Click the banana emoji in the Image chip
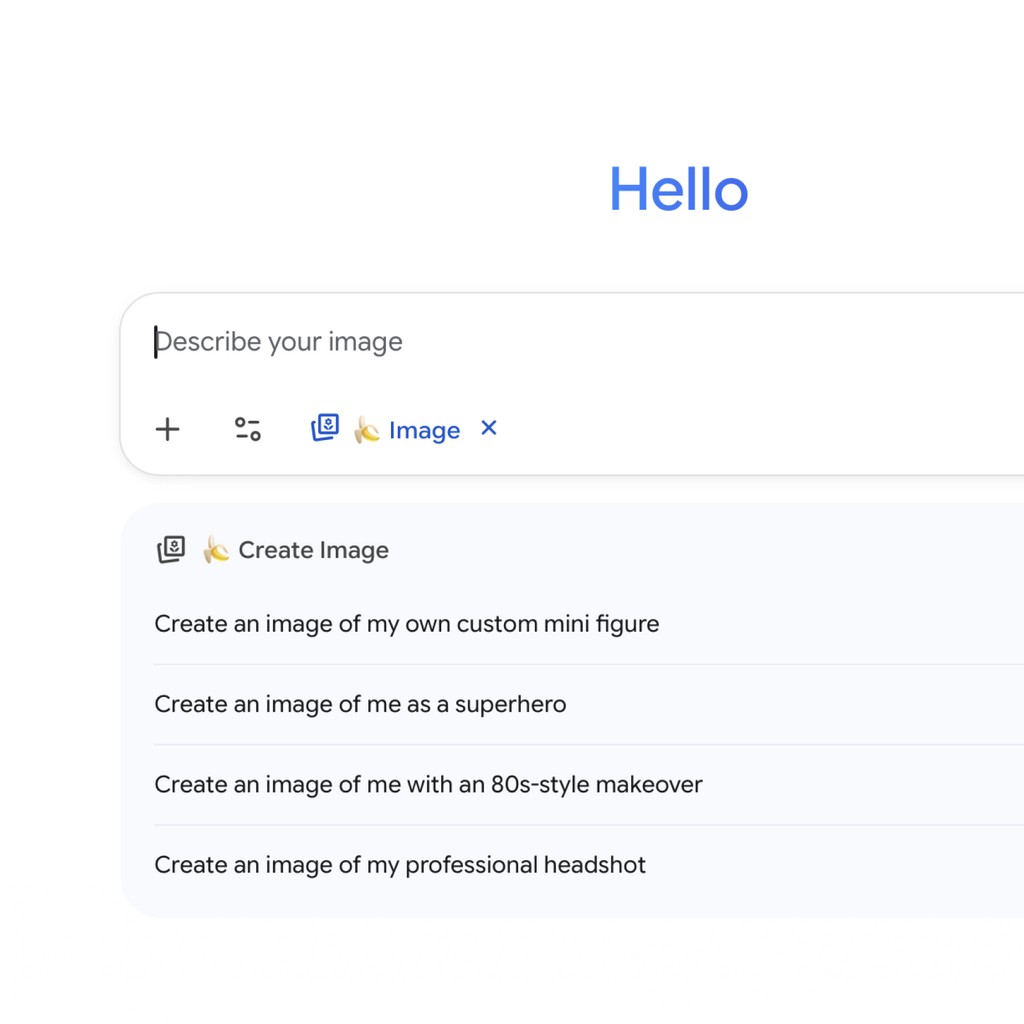Image resolution: width=1024 pixels, height=1024 pixels. [x=367, y=430]
